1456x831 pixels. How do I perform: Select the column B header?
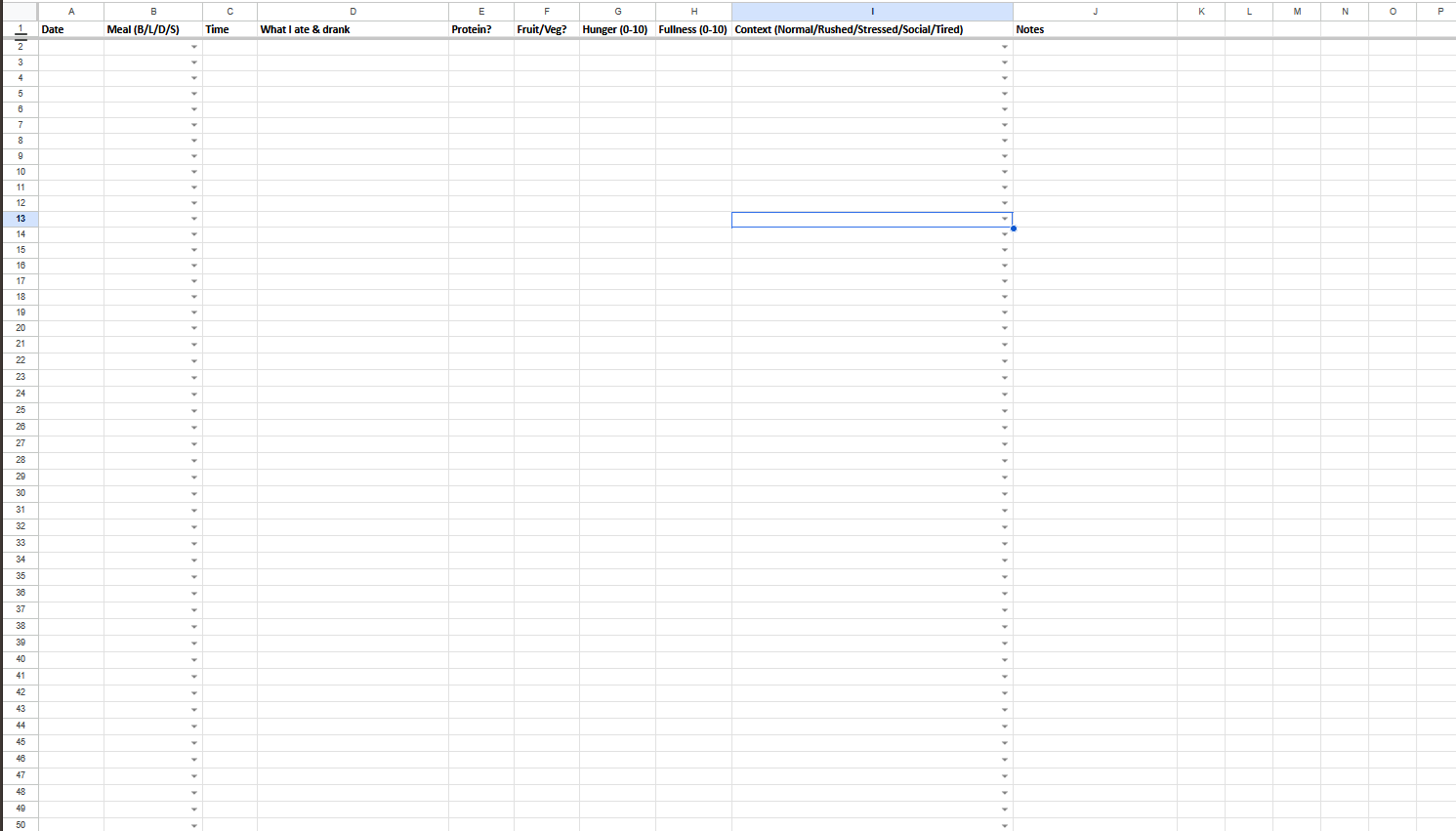[x=153, y=11]
